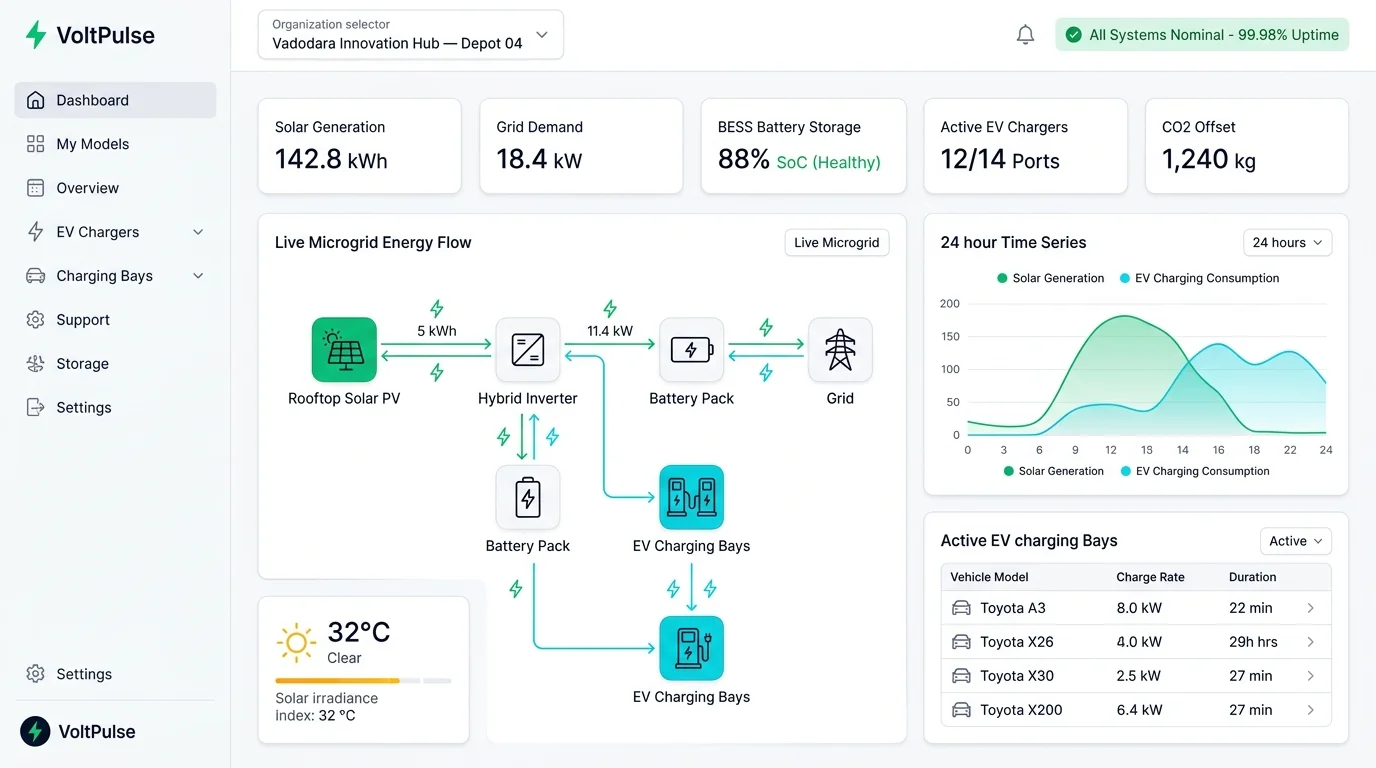This screenshot has height=768, width=1376.
Task: Click the Storage icon in sidebar
Action: [x=36, y=364]
